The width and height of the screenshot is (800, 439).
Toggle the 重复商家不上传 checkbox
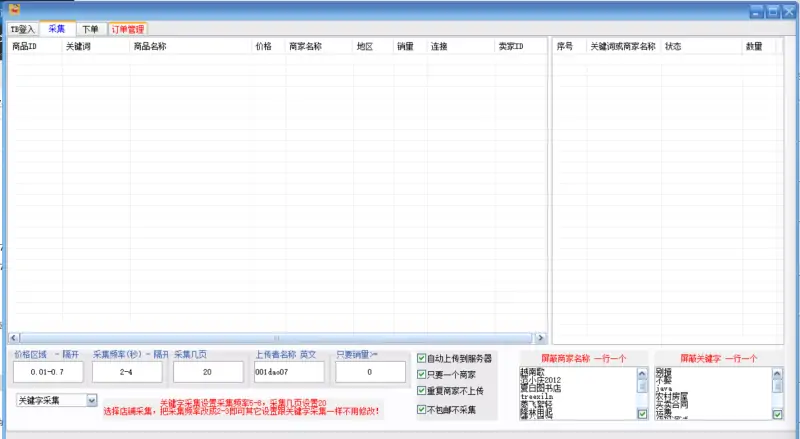click(421, 391)
